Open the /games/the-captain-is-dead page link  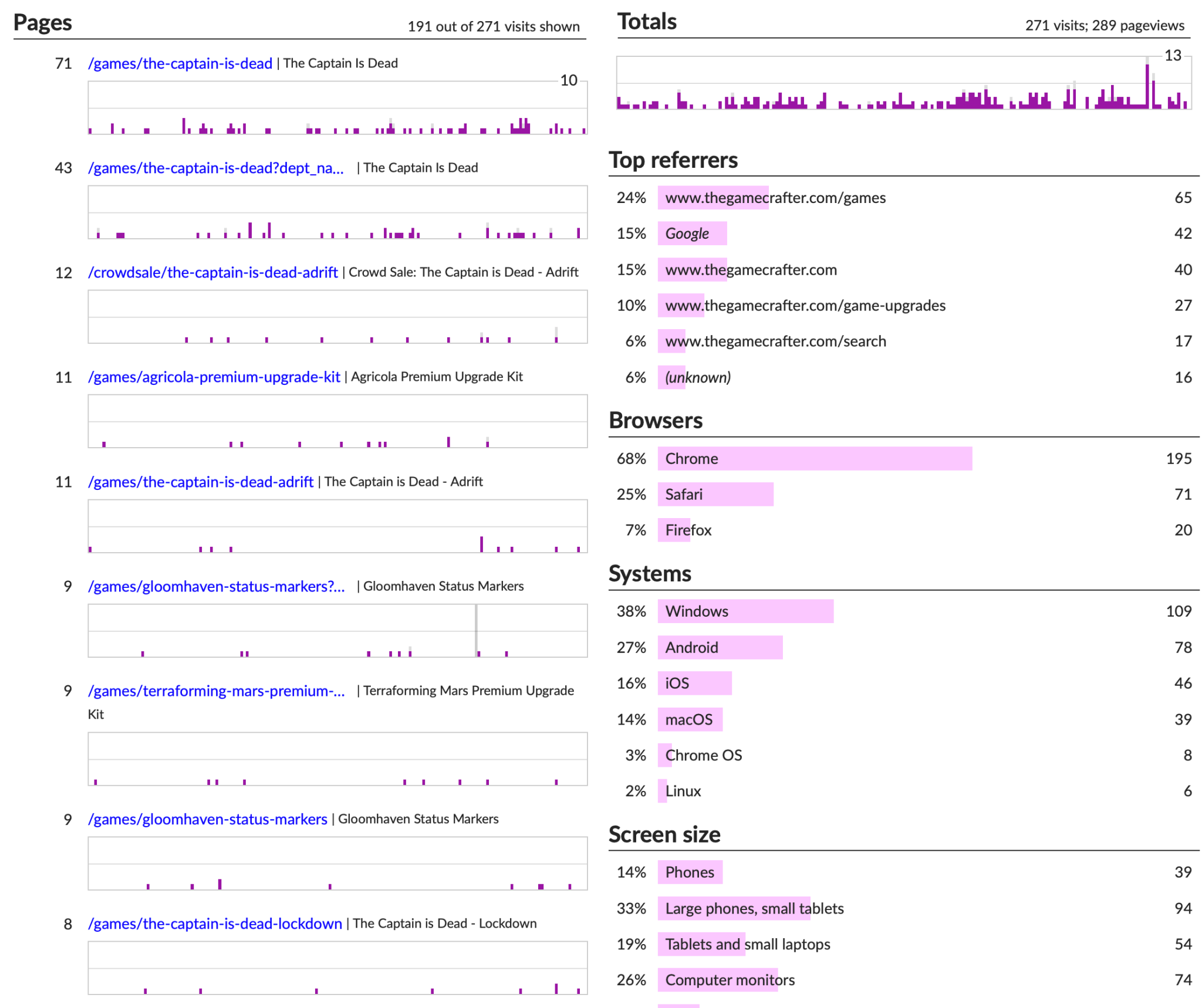(180, 63)
